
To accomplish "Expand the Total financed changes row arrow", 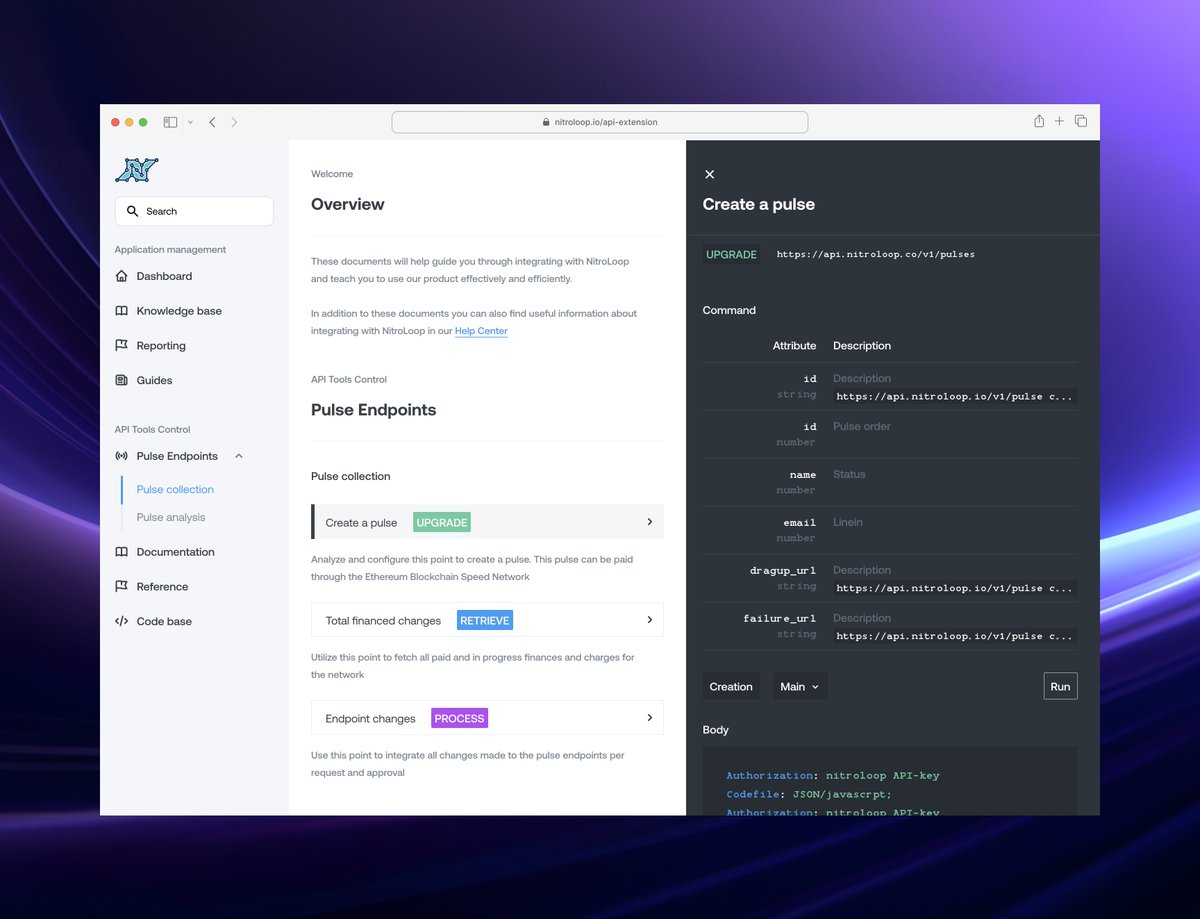I will (x=649, y=620).
